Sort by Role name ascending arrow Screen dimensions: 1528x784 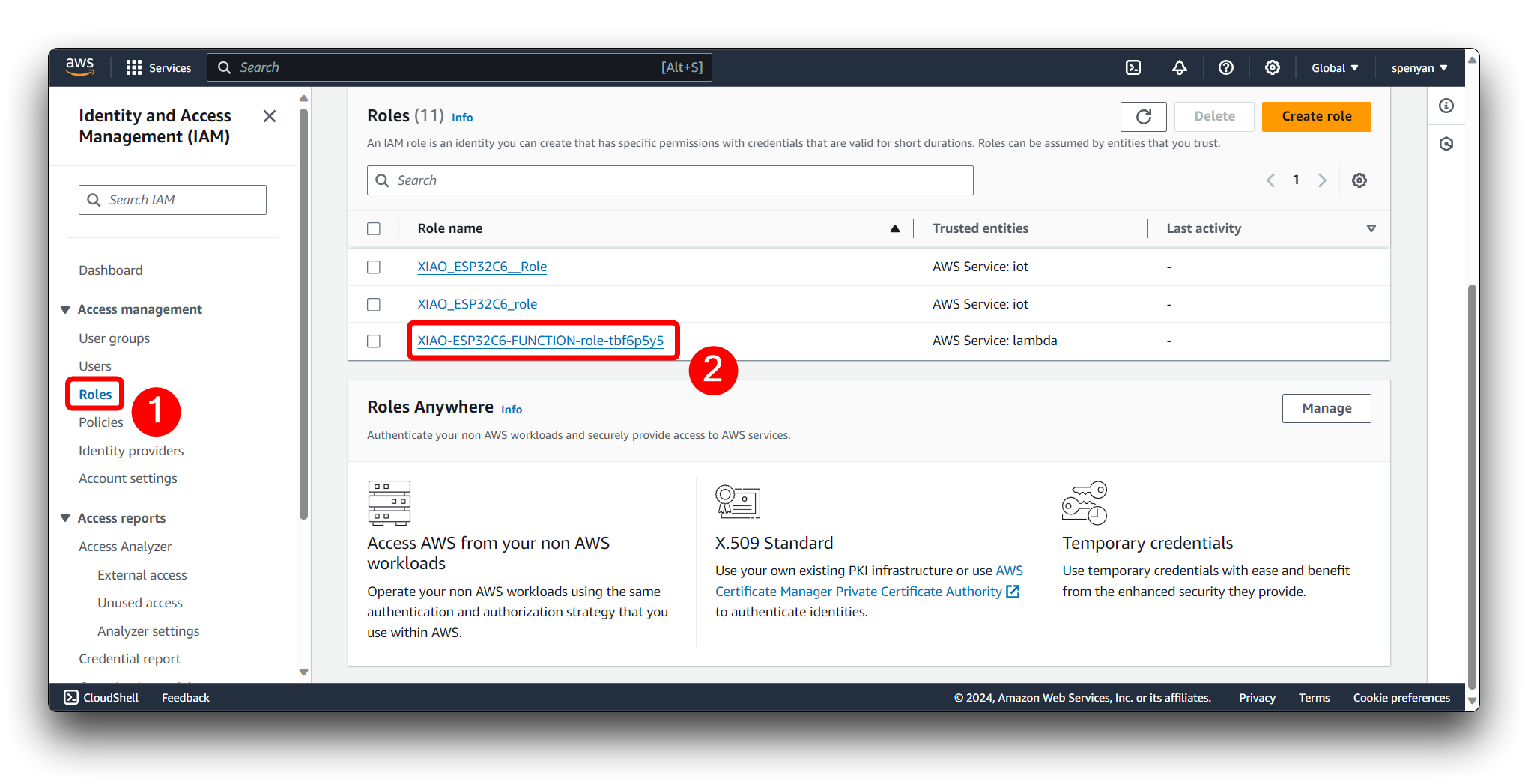894,228
